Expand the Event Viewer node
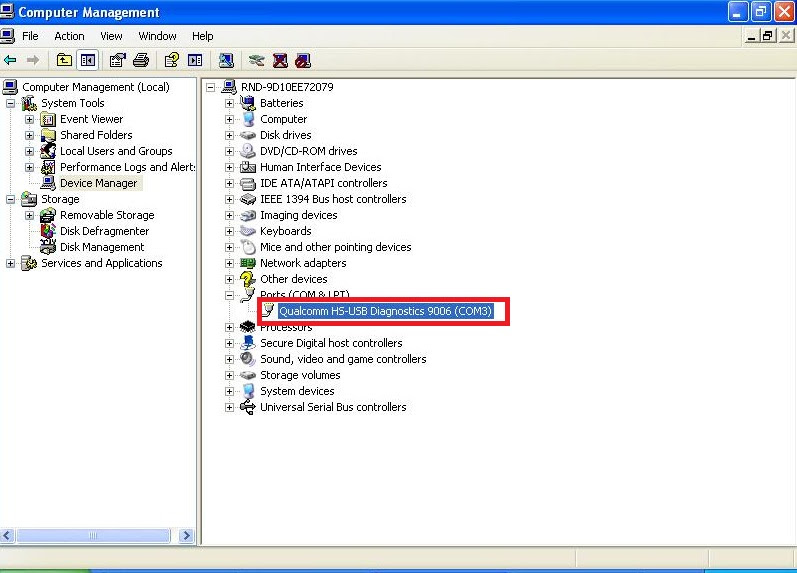This screenshot has height=573, width=797. tap(29, 119)
